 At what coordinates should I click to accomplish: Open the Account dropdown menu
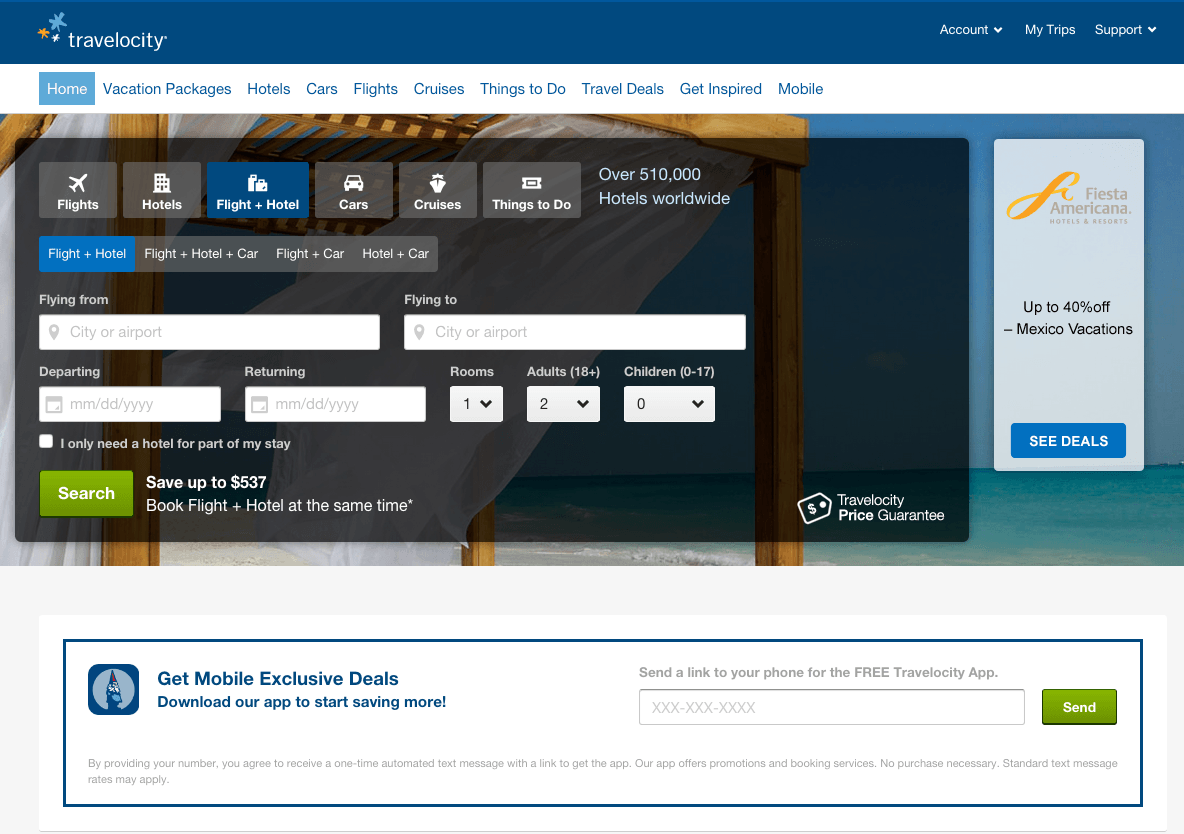pyautogui.click(x=970, y=29)
